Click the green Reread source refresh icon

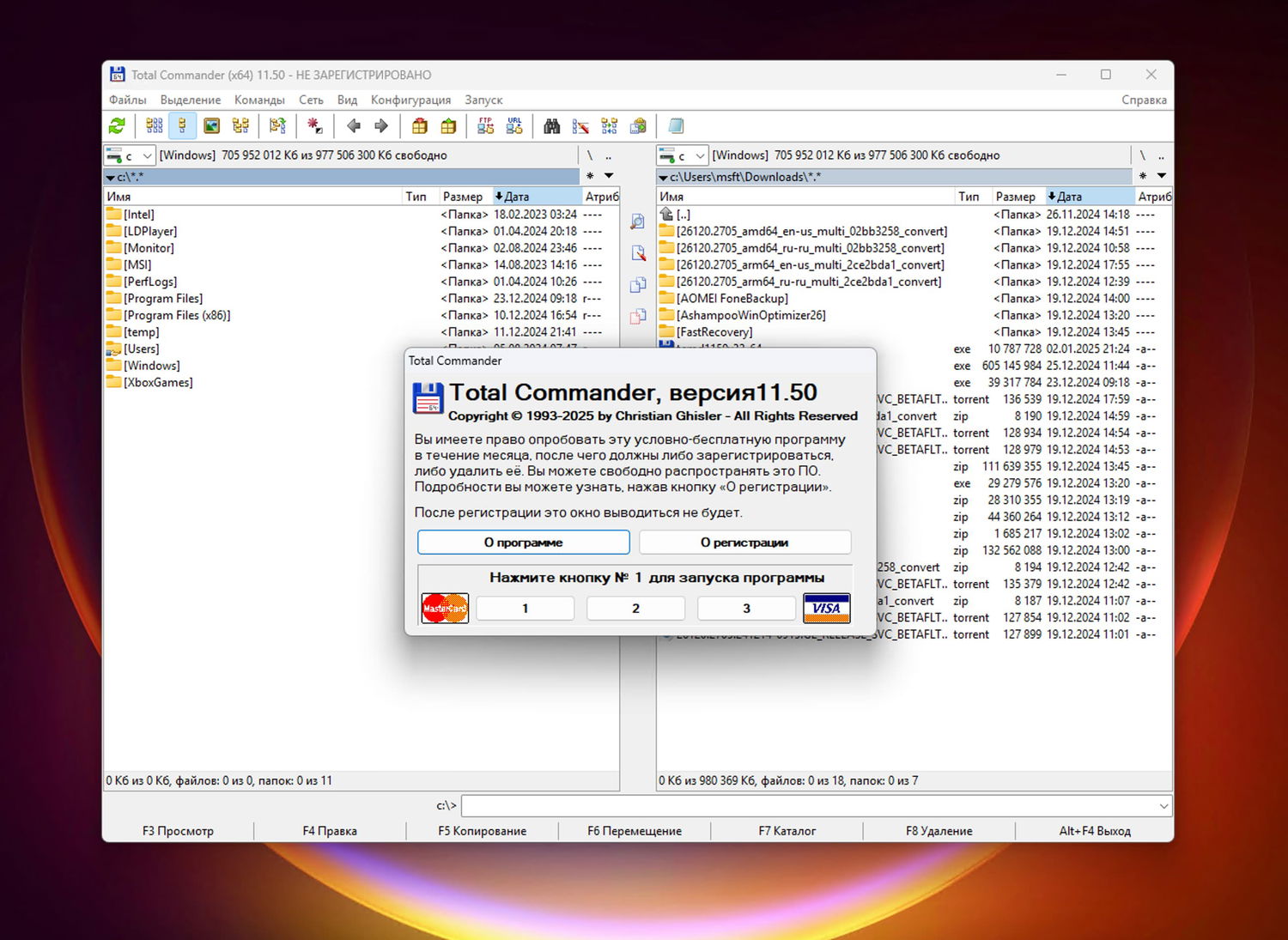[x=117, y=126]
